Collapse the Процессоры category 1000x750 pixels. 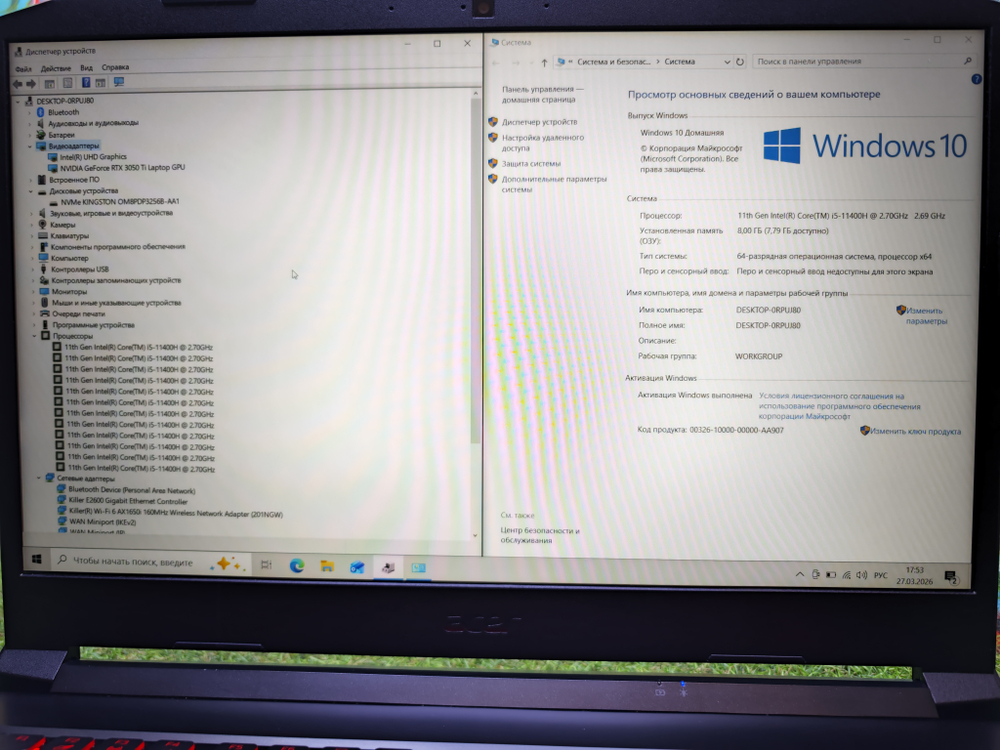(x=34, y=336)
